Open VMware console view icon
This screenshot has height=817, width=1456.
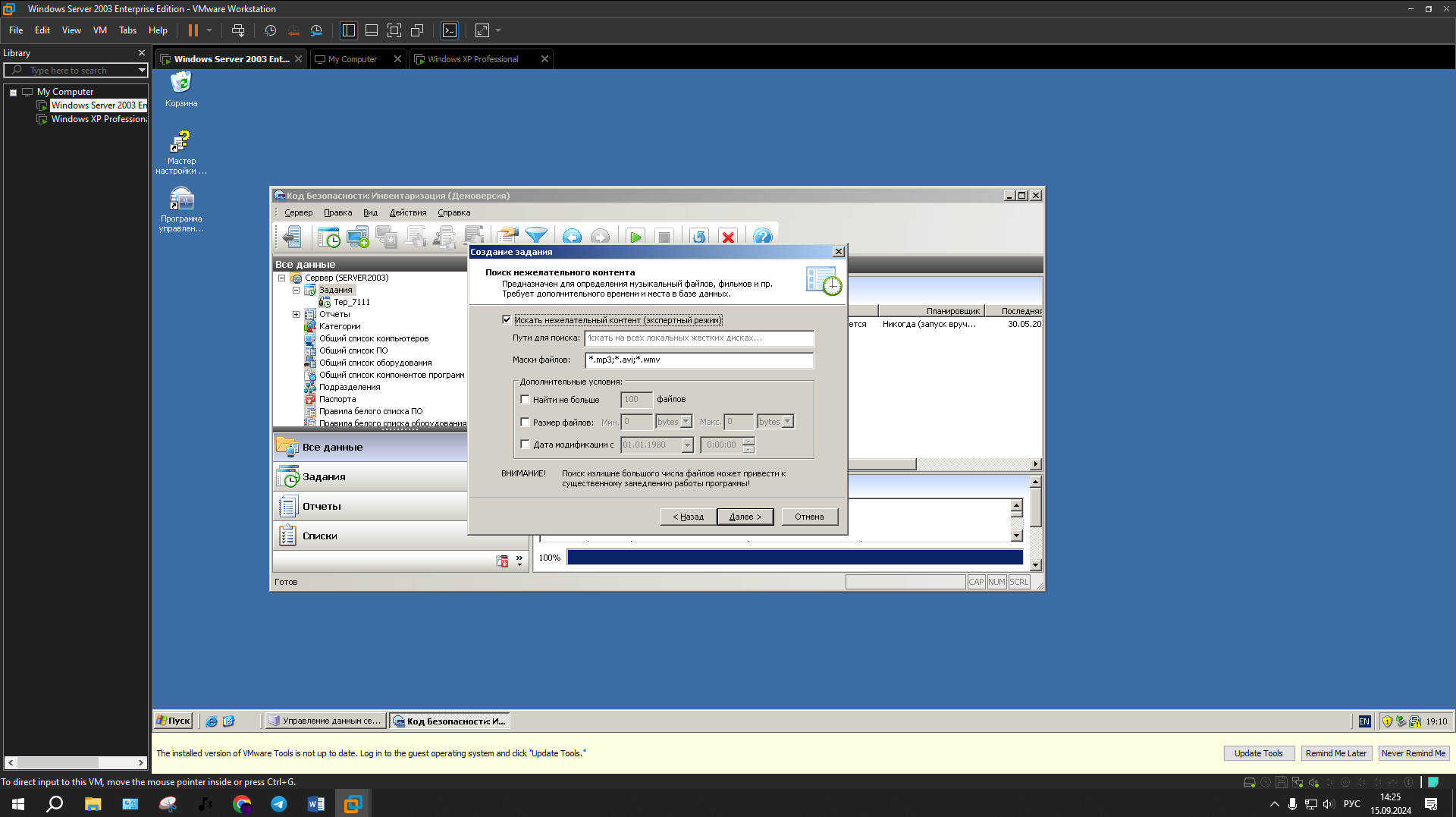point(450,30)
